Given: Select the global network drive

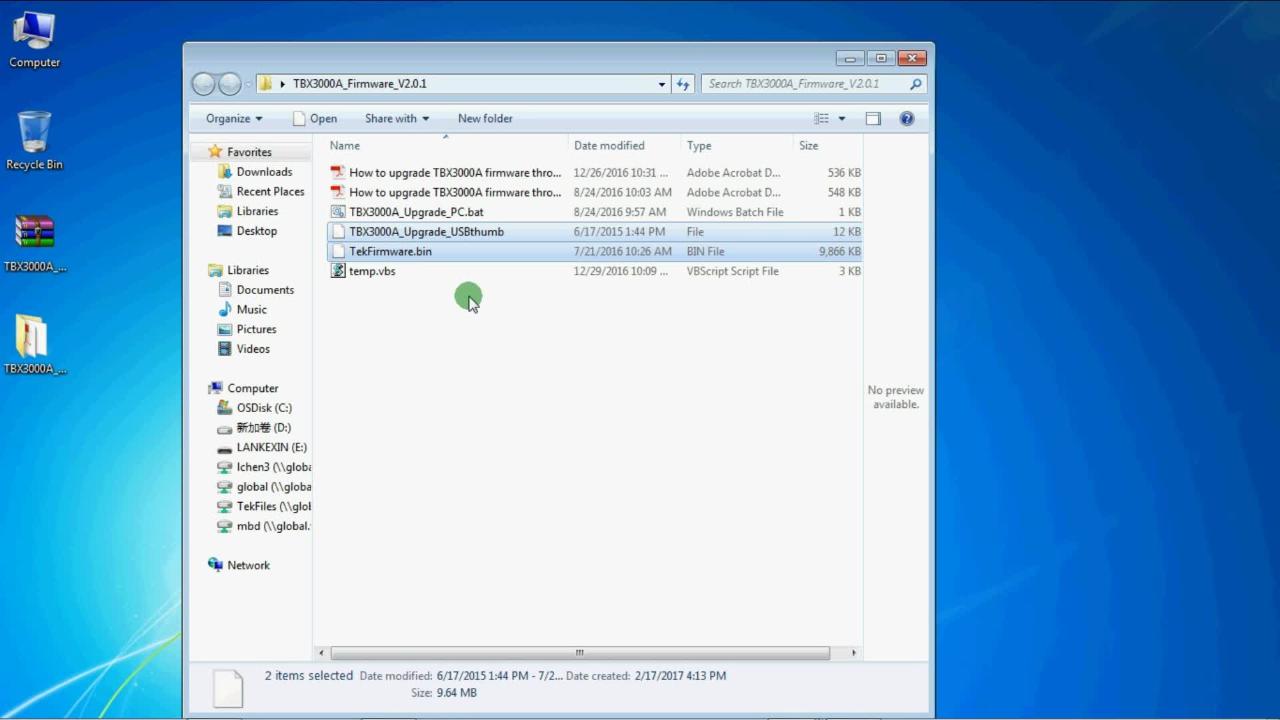Looking at the screenshot, I should pos(273,487).
